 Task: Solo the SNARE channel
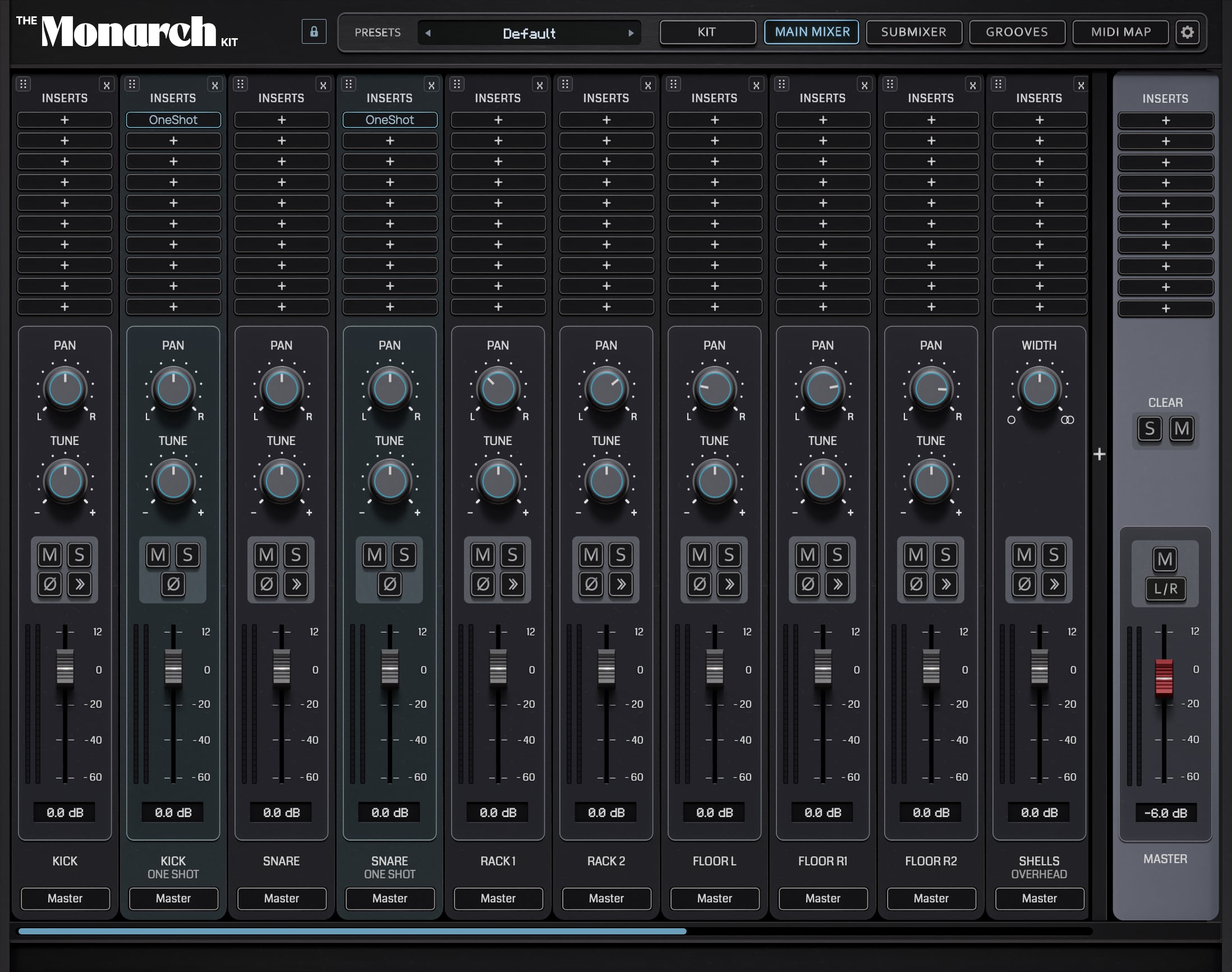tap(296, 555)
